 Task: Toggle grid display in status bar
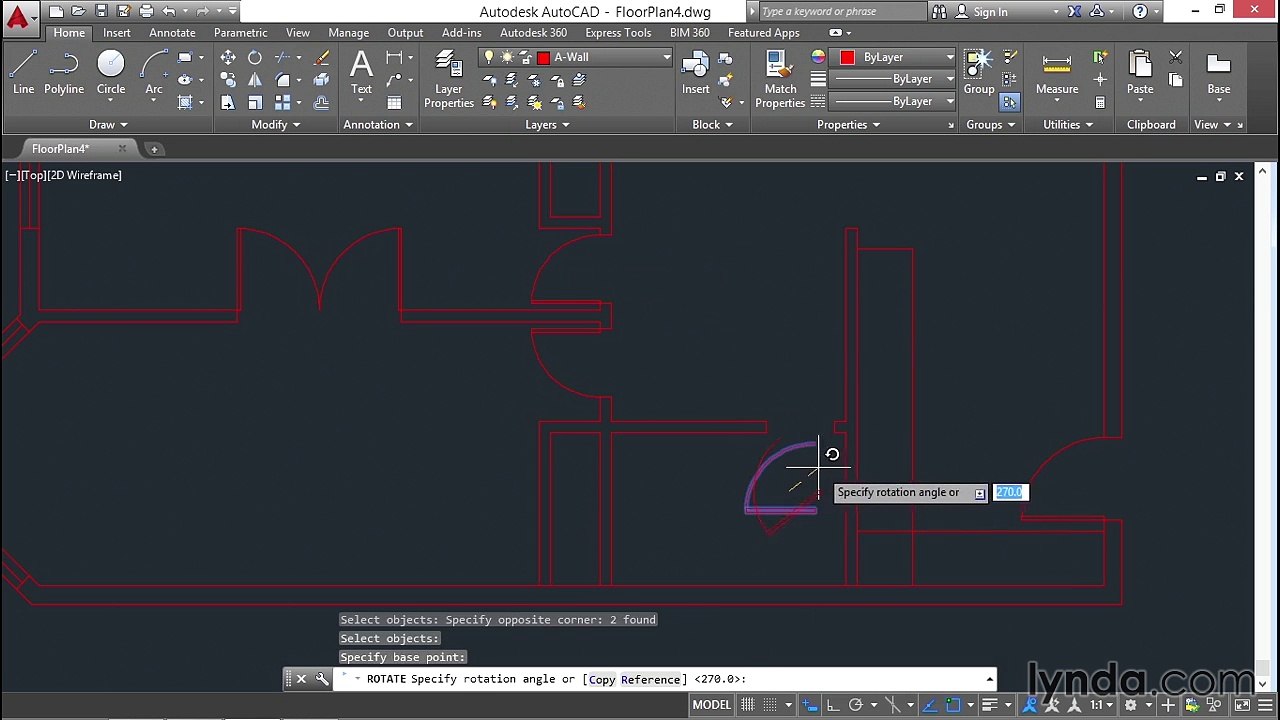pos(748,705)
